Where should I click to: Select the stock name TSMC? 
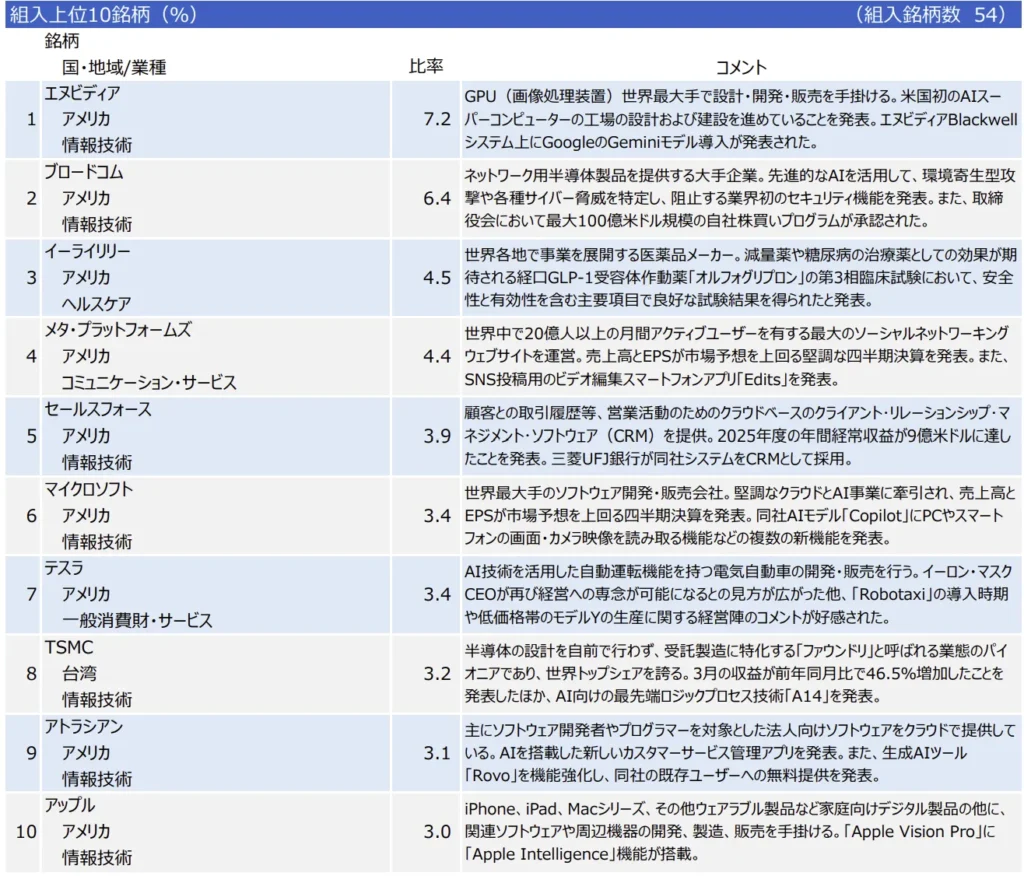click(x=69, y=647)
